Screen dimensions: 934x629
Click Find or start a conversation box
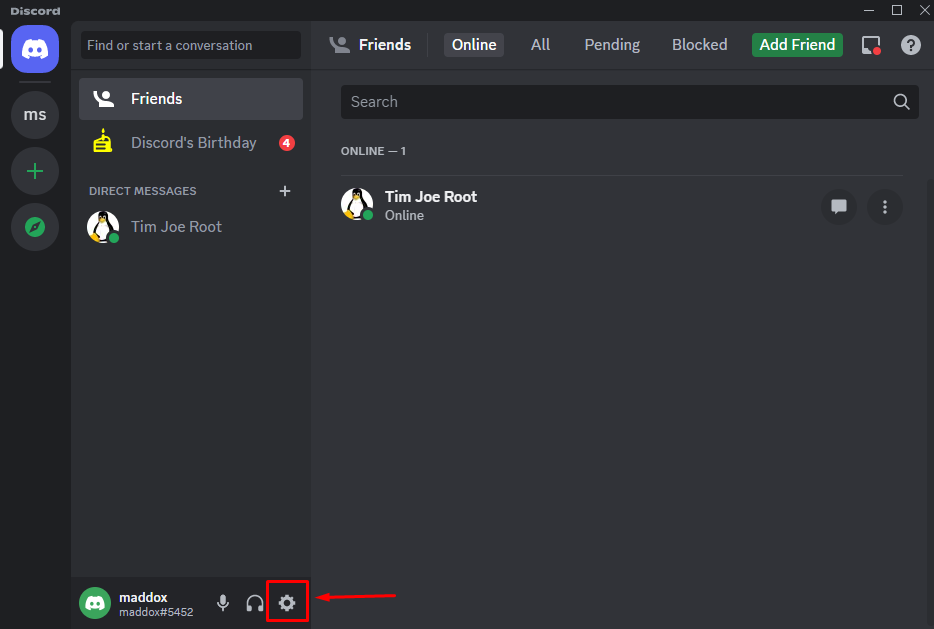click(x=191, y=45)
